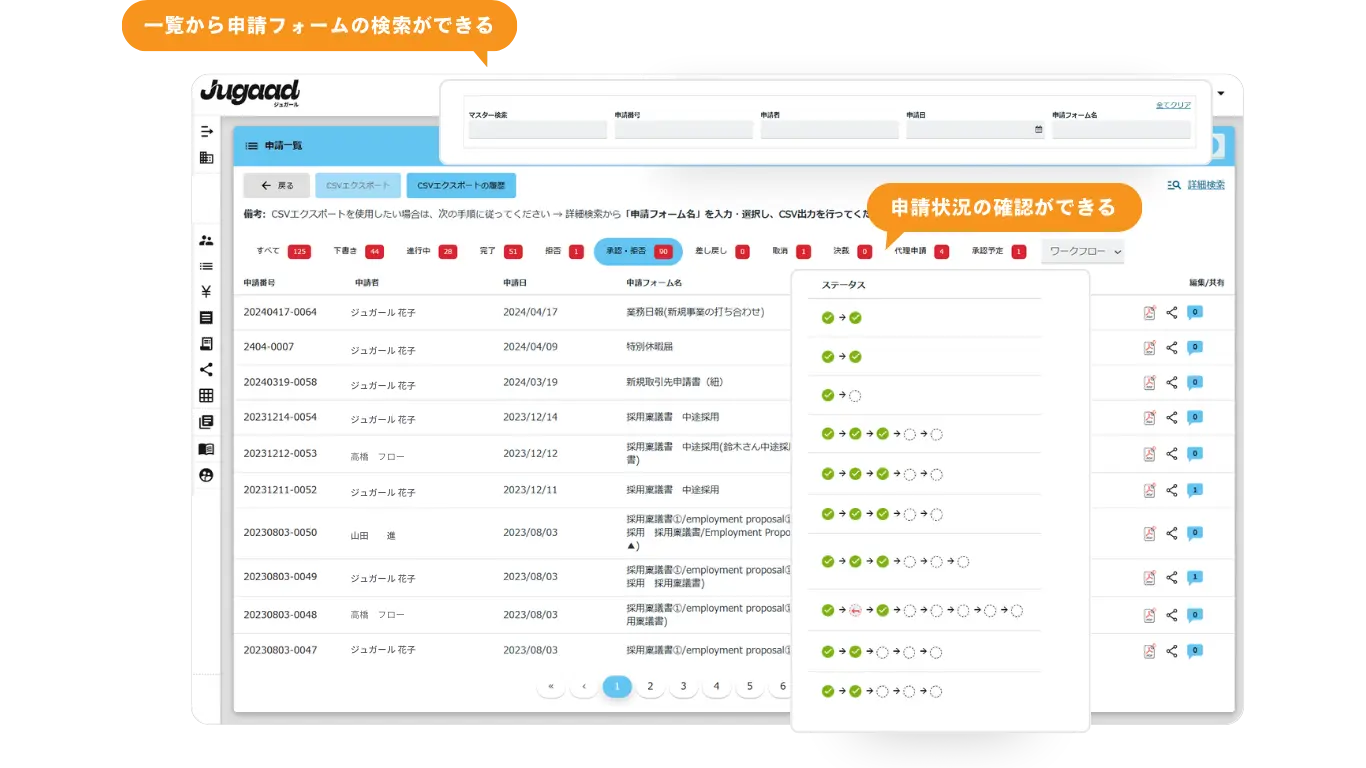Click application number 20240417-0064

tap(280, 312)
